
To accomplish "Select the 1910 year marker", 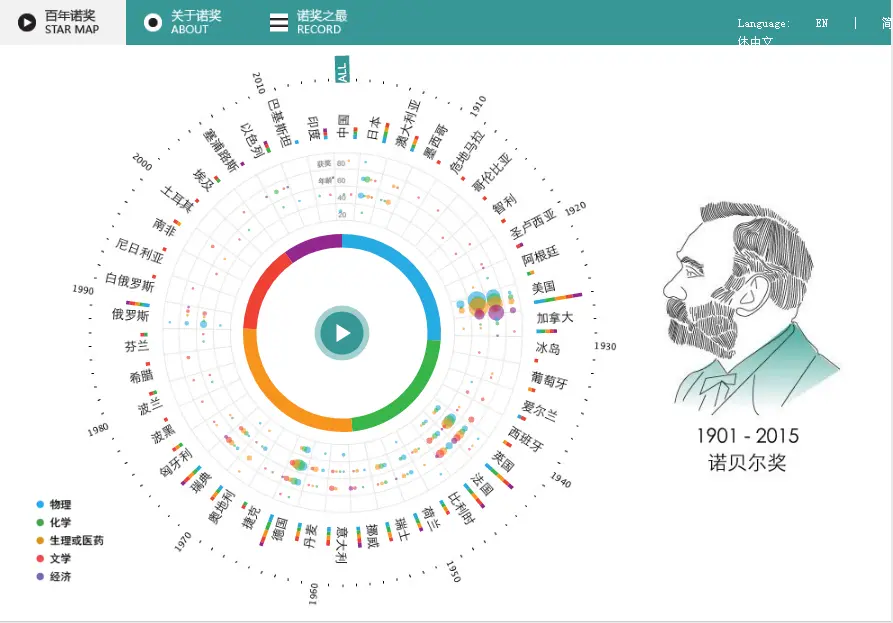I will [x=478, y=106].
